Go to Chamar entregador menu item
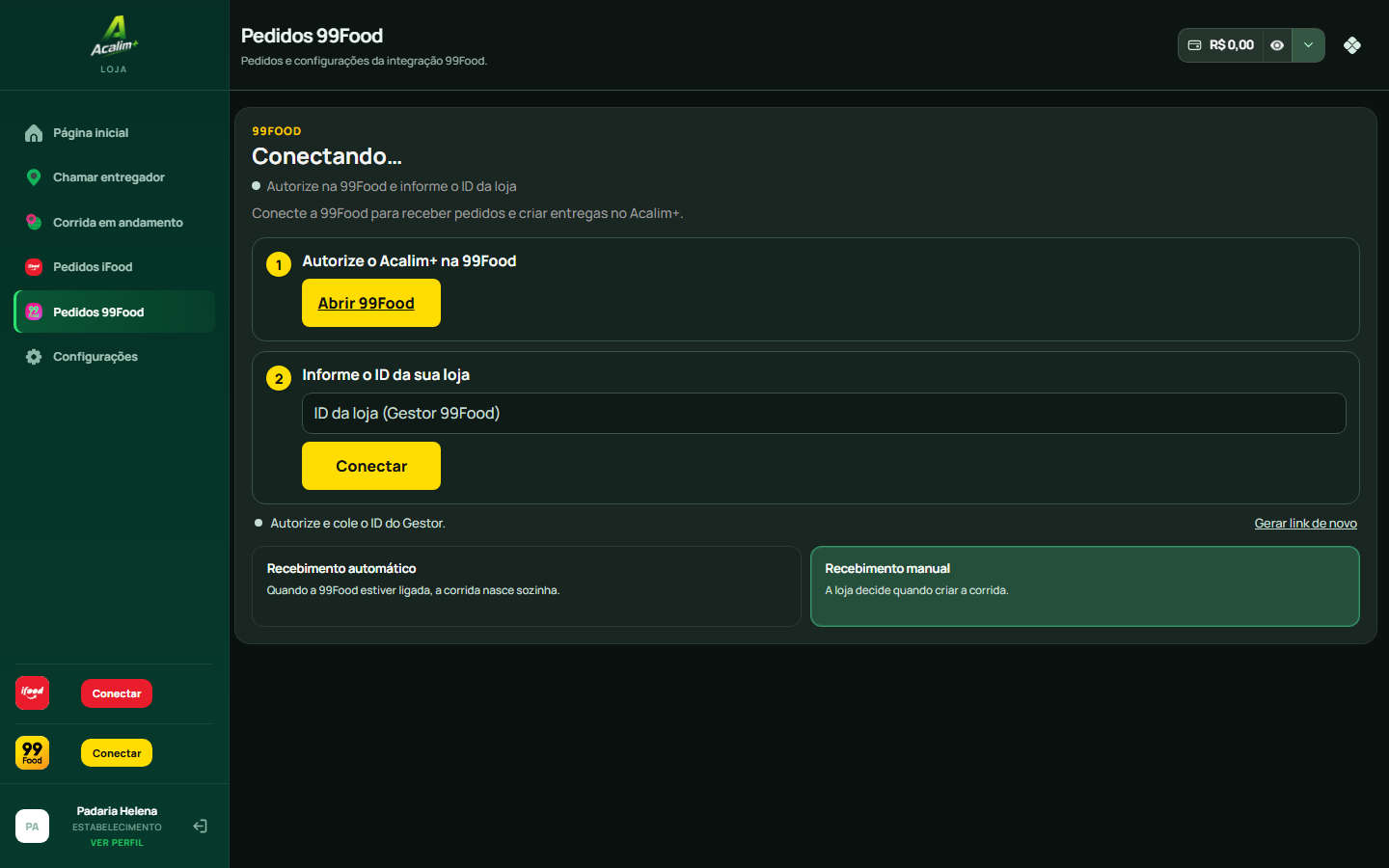 point(114,177)
